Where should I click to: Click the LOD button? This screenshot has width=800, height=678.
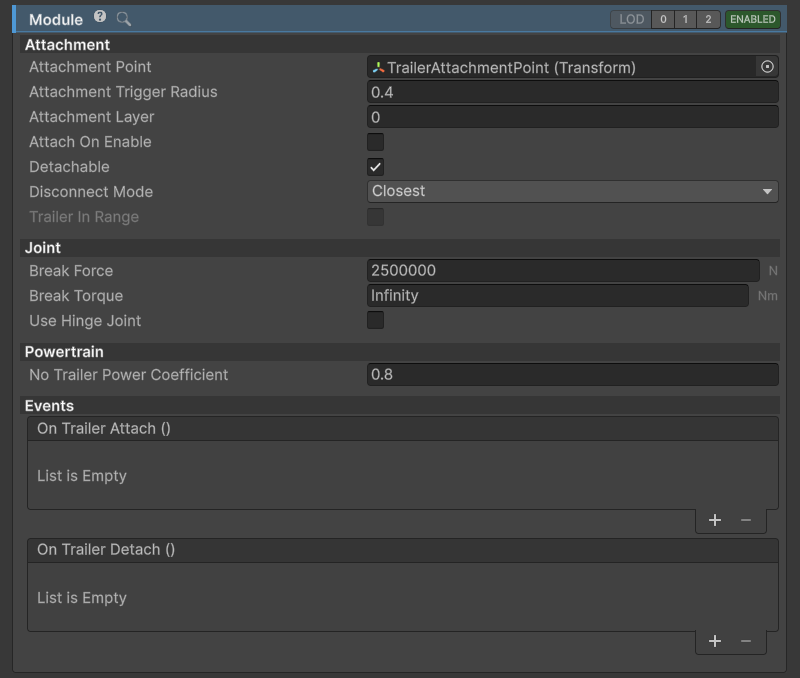point(631,19)
